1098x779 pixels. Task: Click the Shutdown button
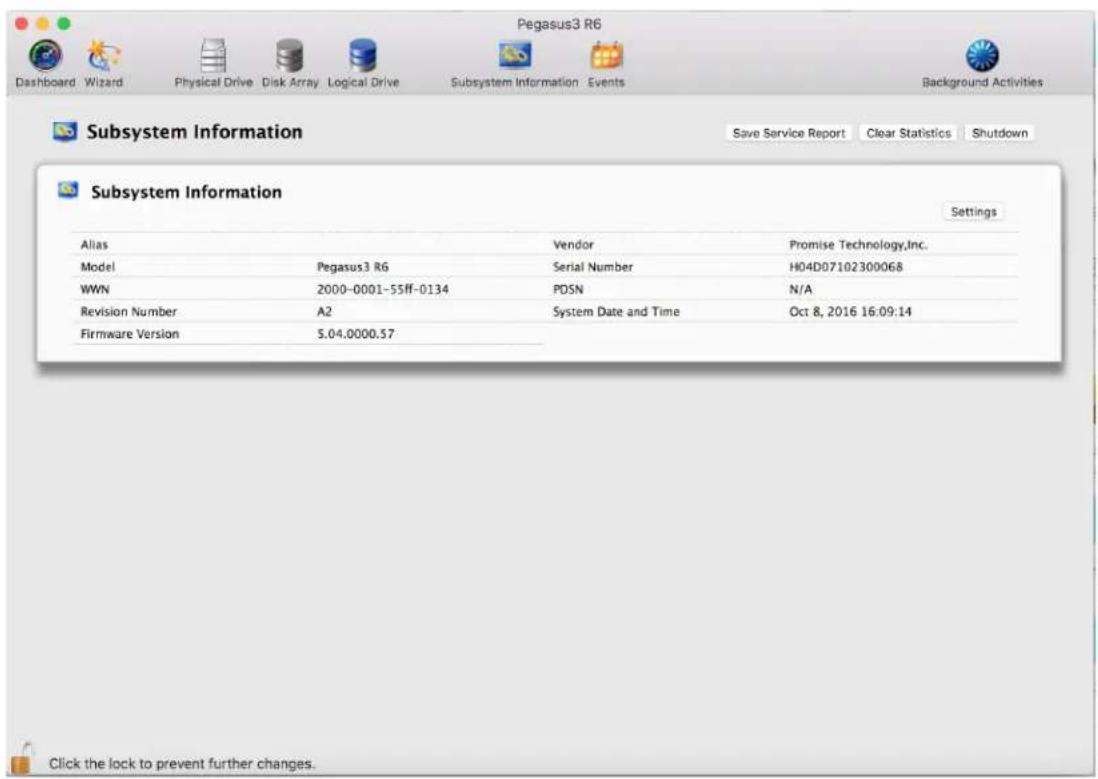point(999,133)
